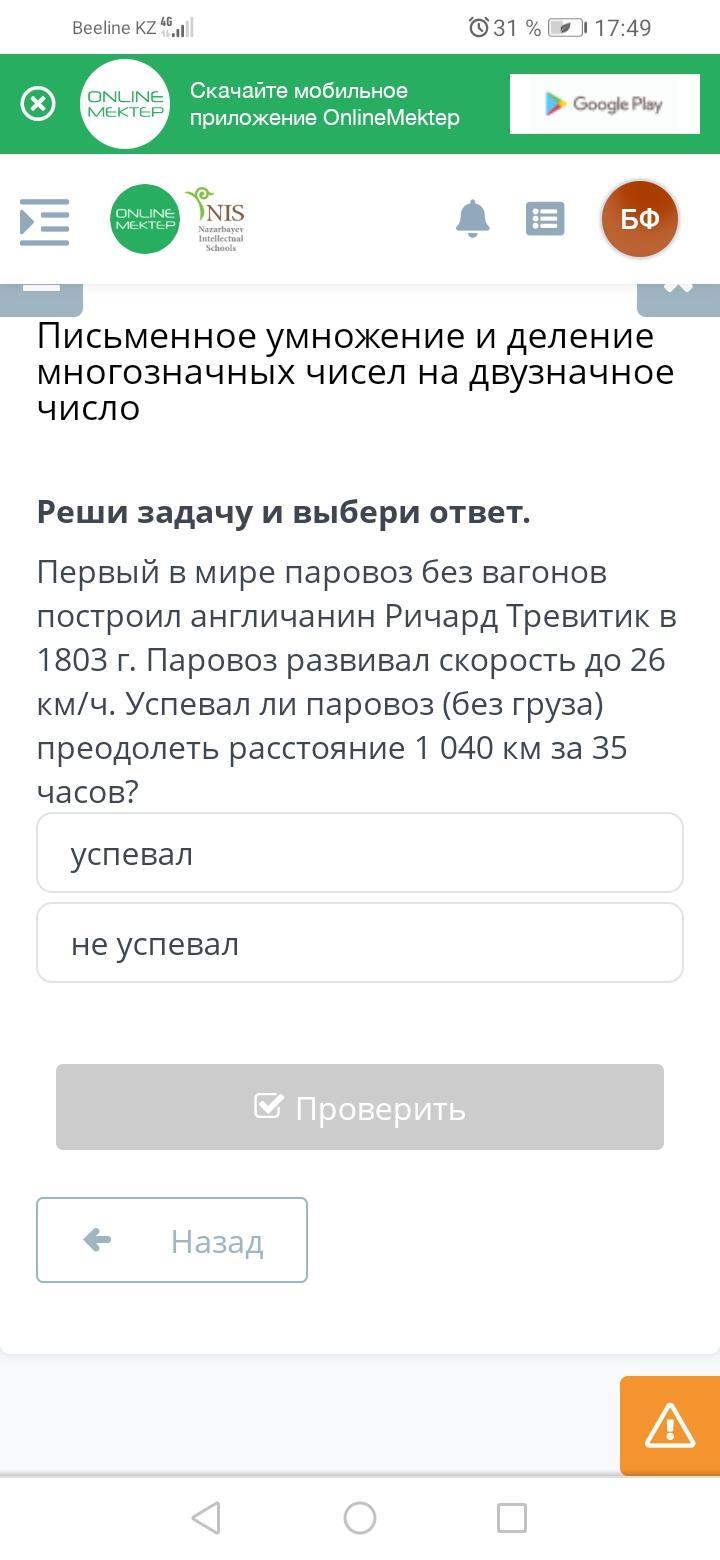Viewport: 720px width, 1560px height.
Task: Tap the "Скачайте мобильное приложение" banner text
Action: pyautogui.click(x=325, y=104)
